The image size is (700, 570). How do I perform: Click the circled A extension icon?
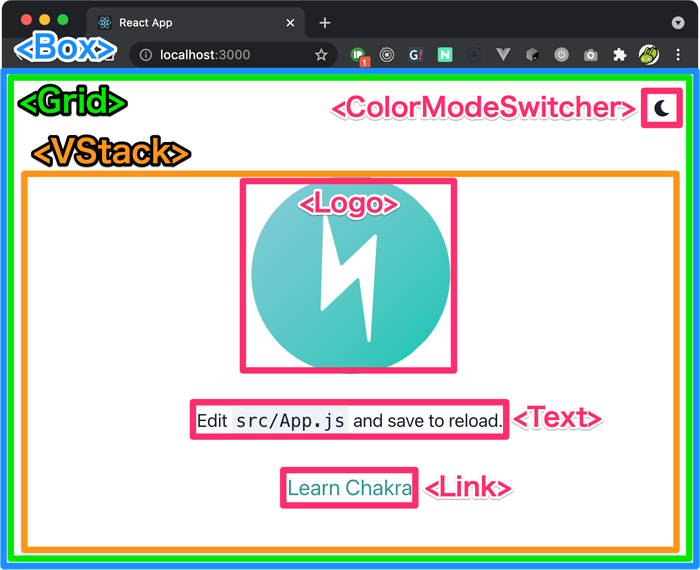coord(474,55)
